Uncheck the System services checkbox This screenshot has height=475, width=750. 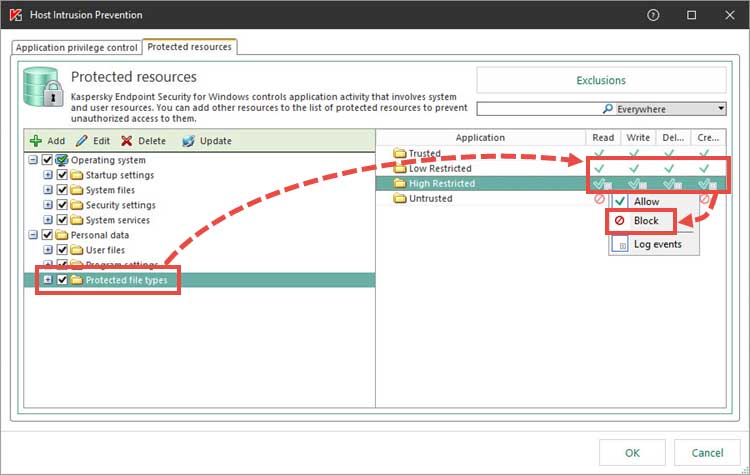tap(62, 220)
